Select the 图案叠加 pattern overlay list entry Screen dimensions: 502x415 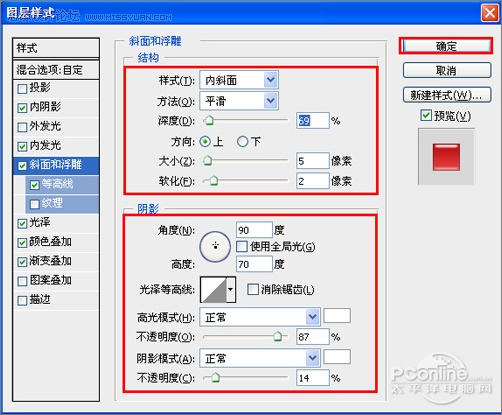56,281
